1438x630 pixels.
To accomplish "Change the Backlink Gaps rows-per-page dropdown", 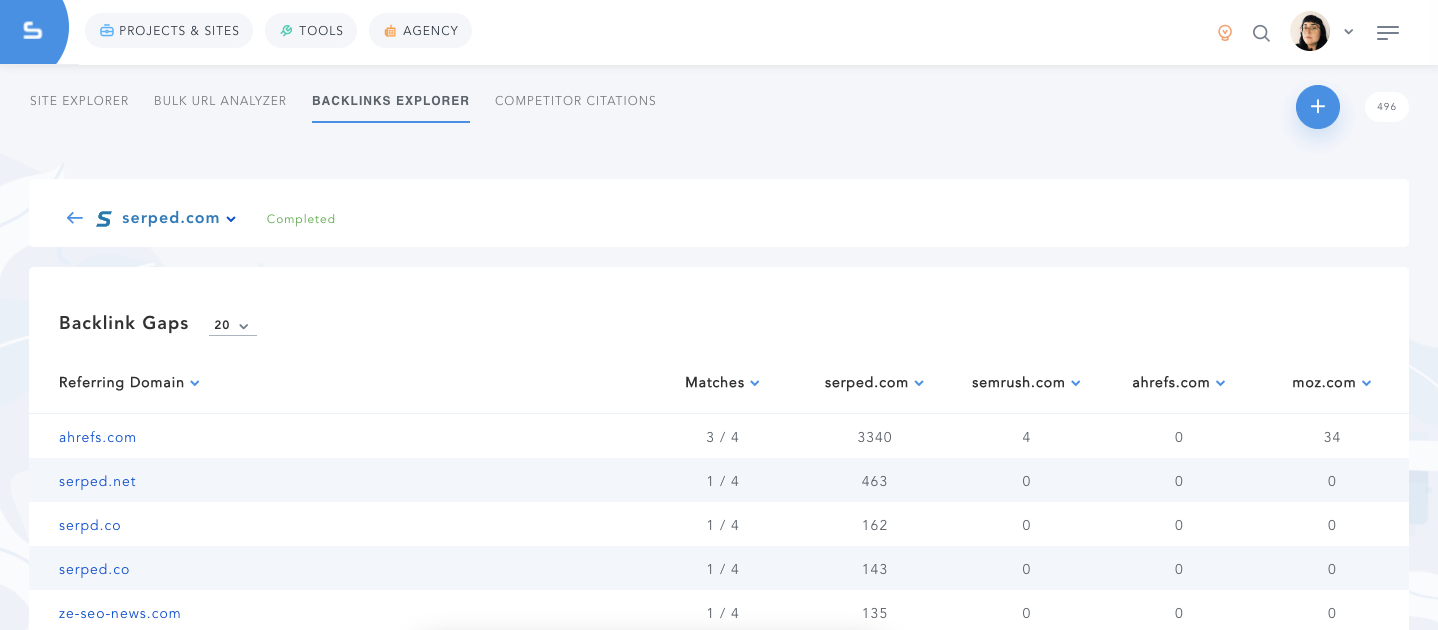I will point(232,325).
